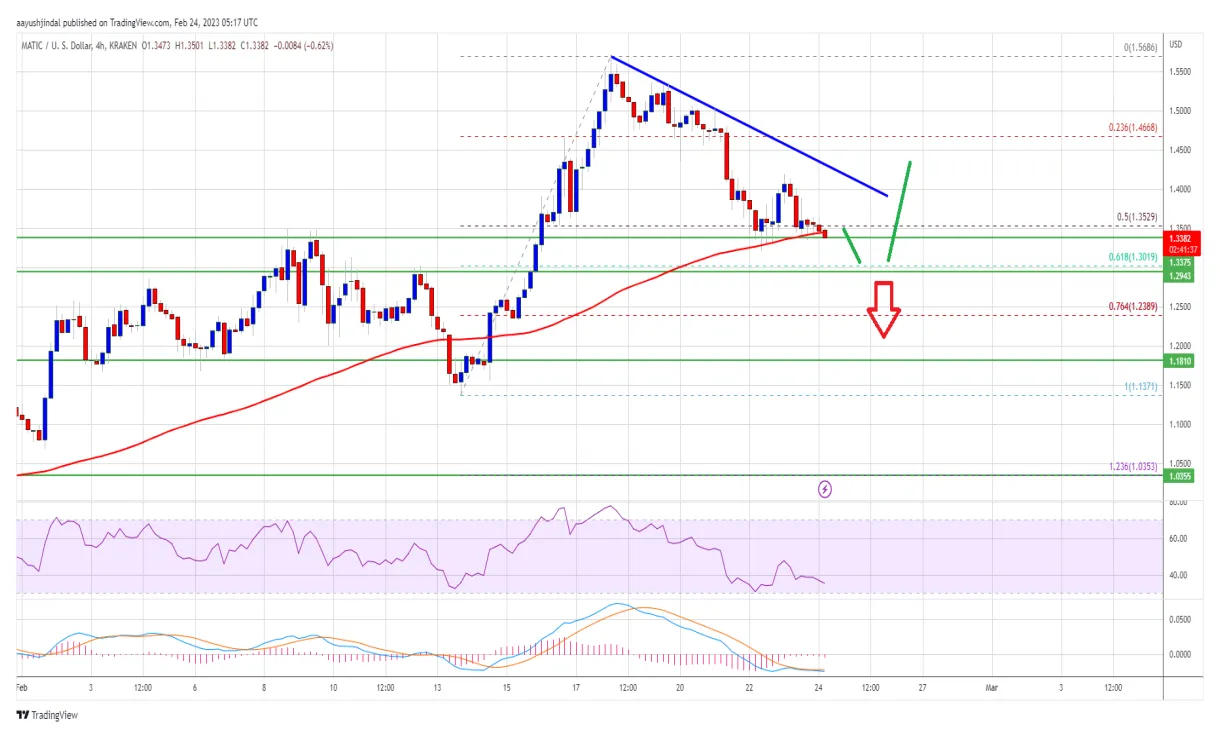
Task: Click the purple RSI line in the indicator pane
Action: point(500,545)
